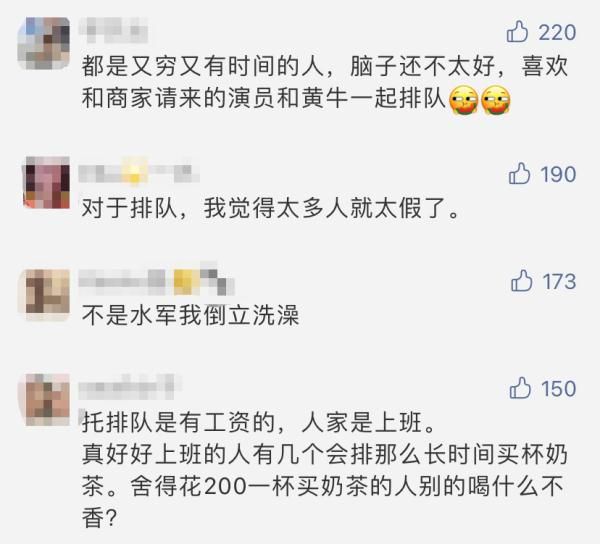Image resolution: width=600 pixels, height=544 pixels.
Task: Select the comment text '不是水军我倒立洗澡'
Action: (190, 315)
